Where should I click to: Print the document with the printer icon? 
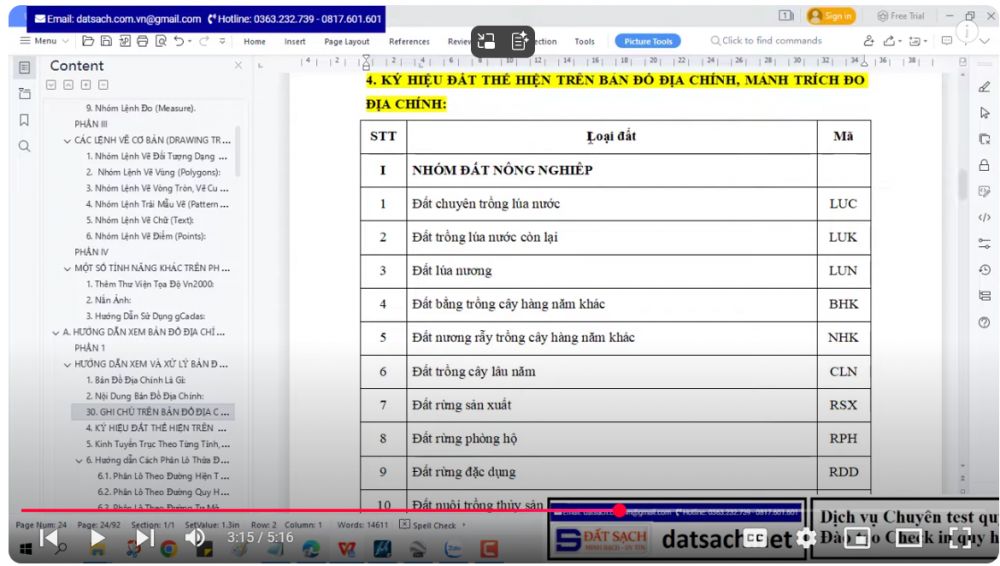point(142,41)
